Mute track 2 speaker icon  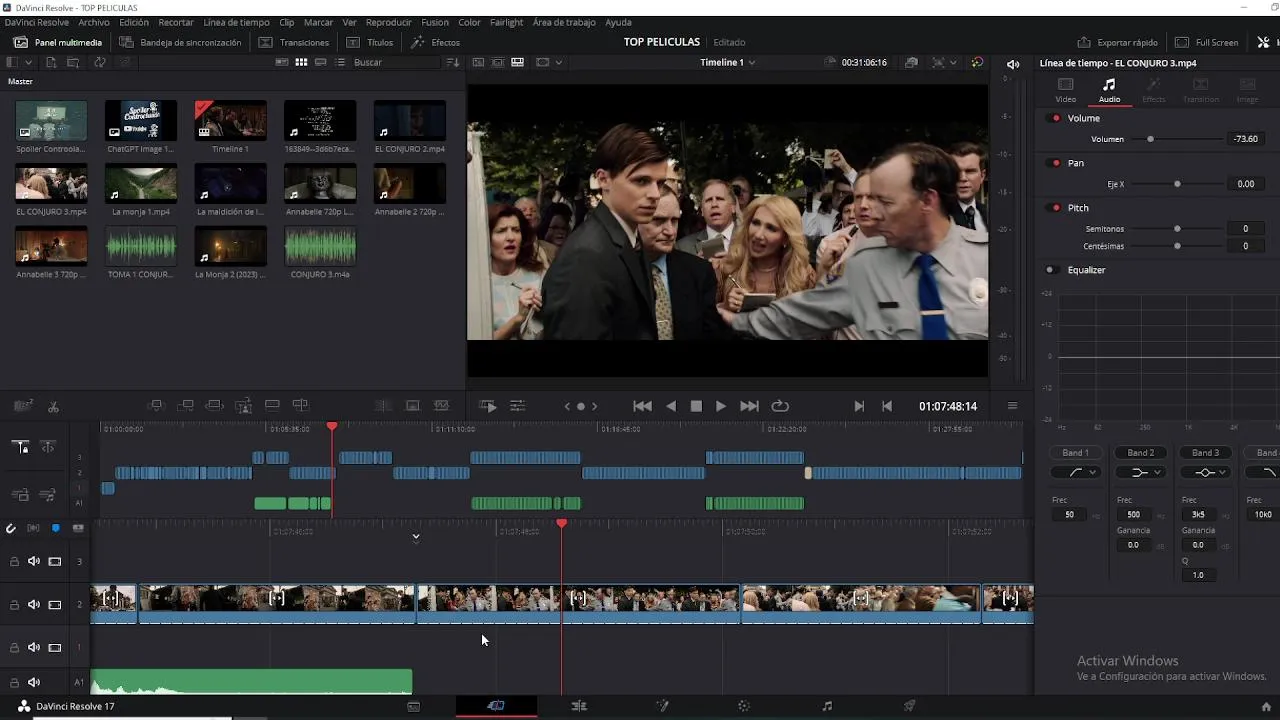point(34,605)
